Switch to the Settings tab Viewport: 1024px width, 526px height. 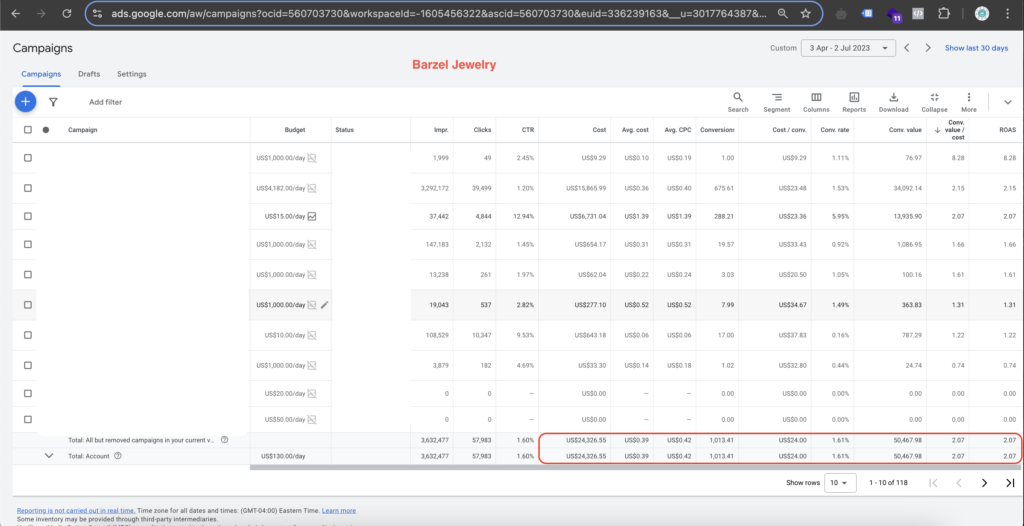131,74
